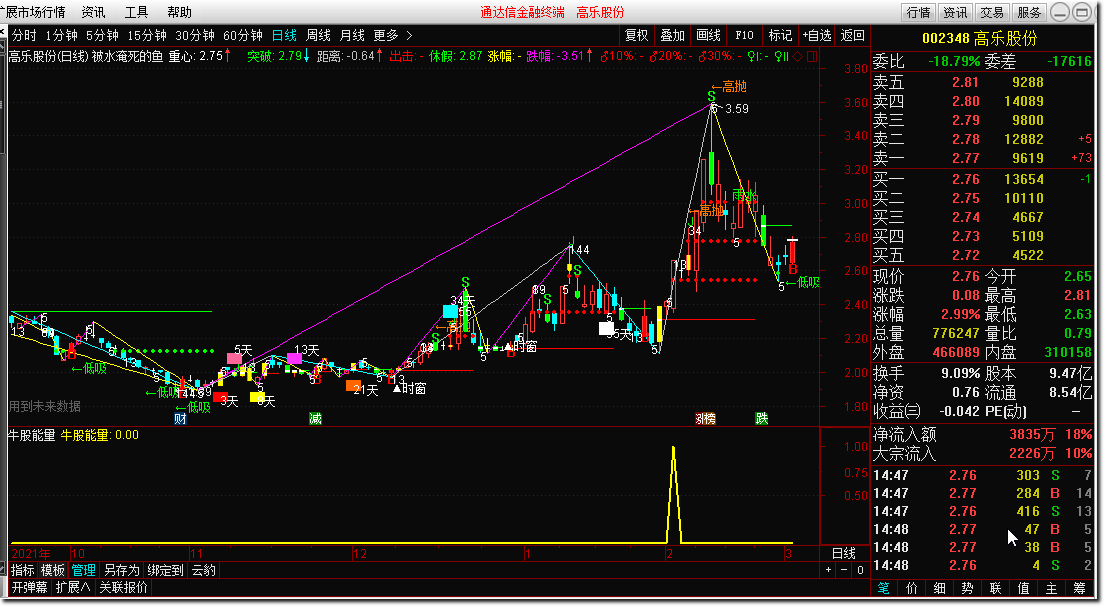Screen dimensions: 1106x607
Task: Click the 跌 marker under the chart
Action: [762, 419]
